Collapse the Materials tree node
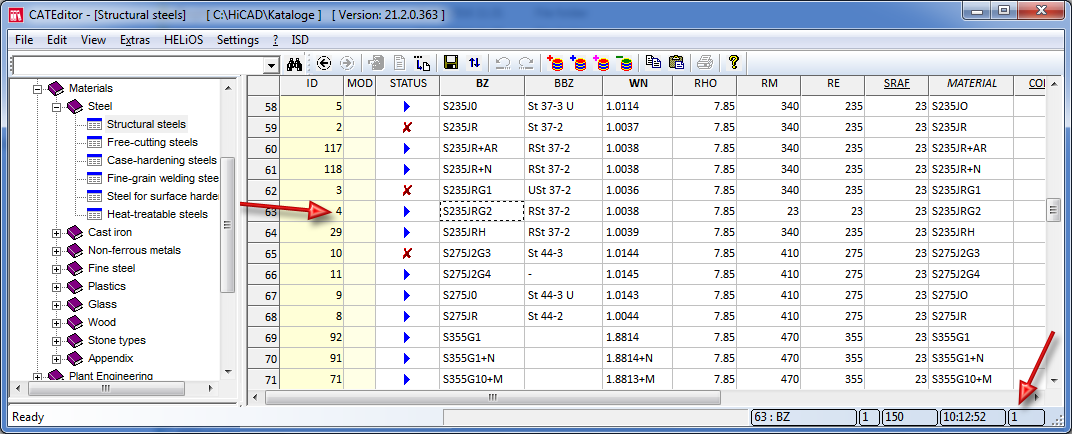1072x434 pixels. [x=38, y=88]
